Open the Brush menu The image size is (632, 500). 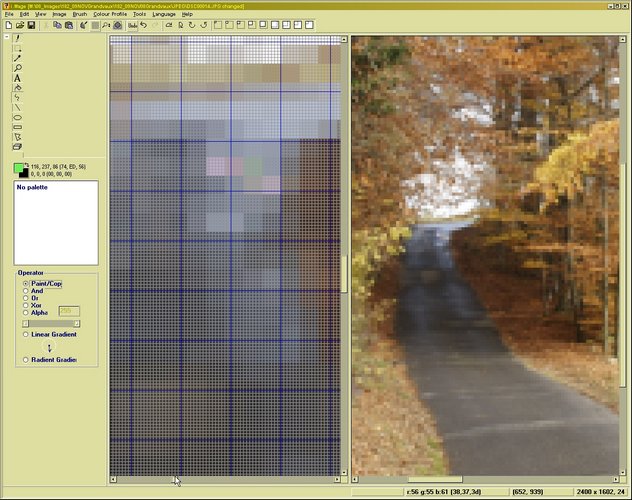point(79,14)
